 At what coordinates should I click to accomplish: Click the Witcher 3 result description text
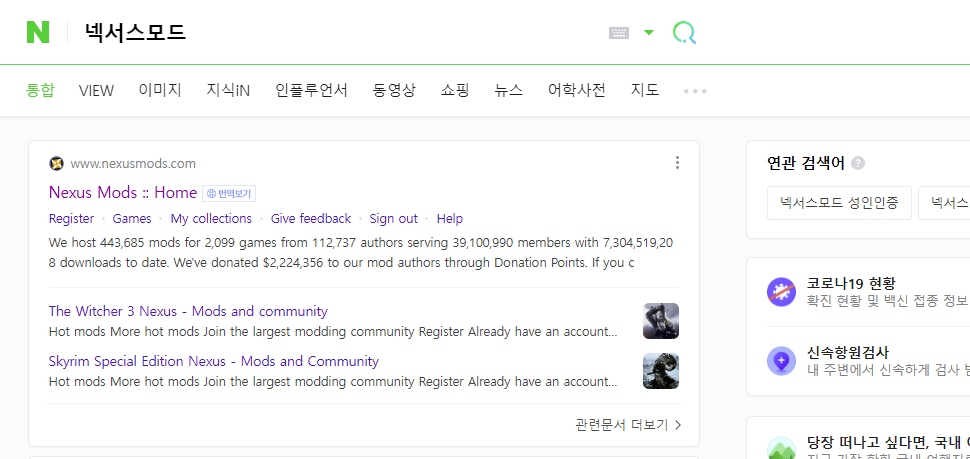coord(333,332)
